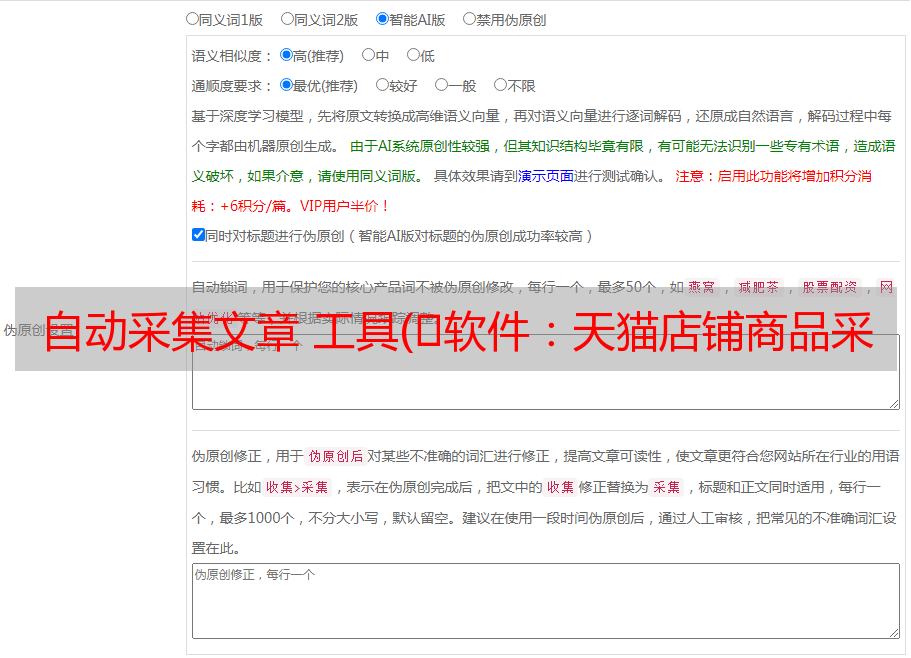Set 通顺度要求 to 一般
This screenshot has height=658, width=911.
pos(441,85)
